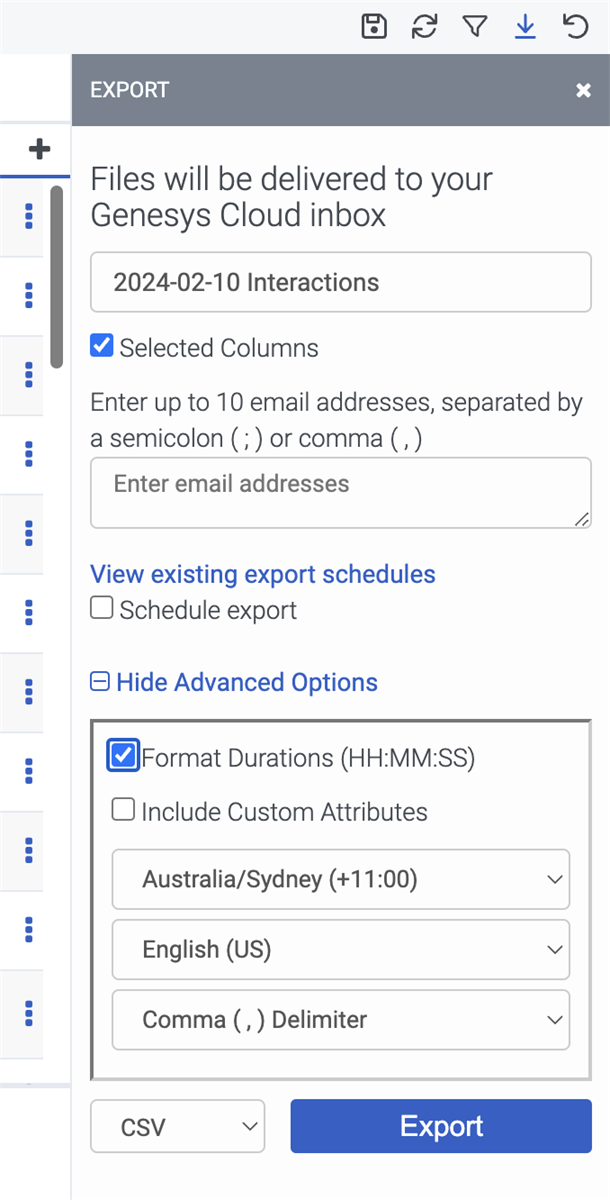Enable Include Custom Attributes checkbox
Viewport: 610px width, 1200px height.
(x=123, y=810)
